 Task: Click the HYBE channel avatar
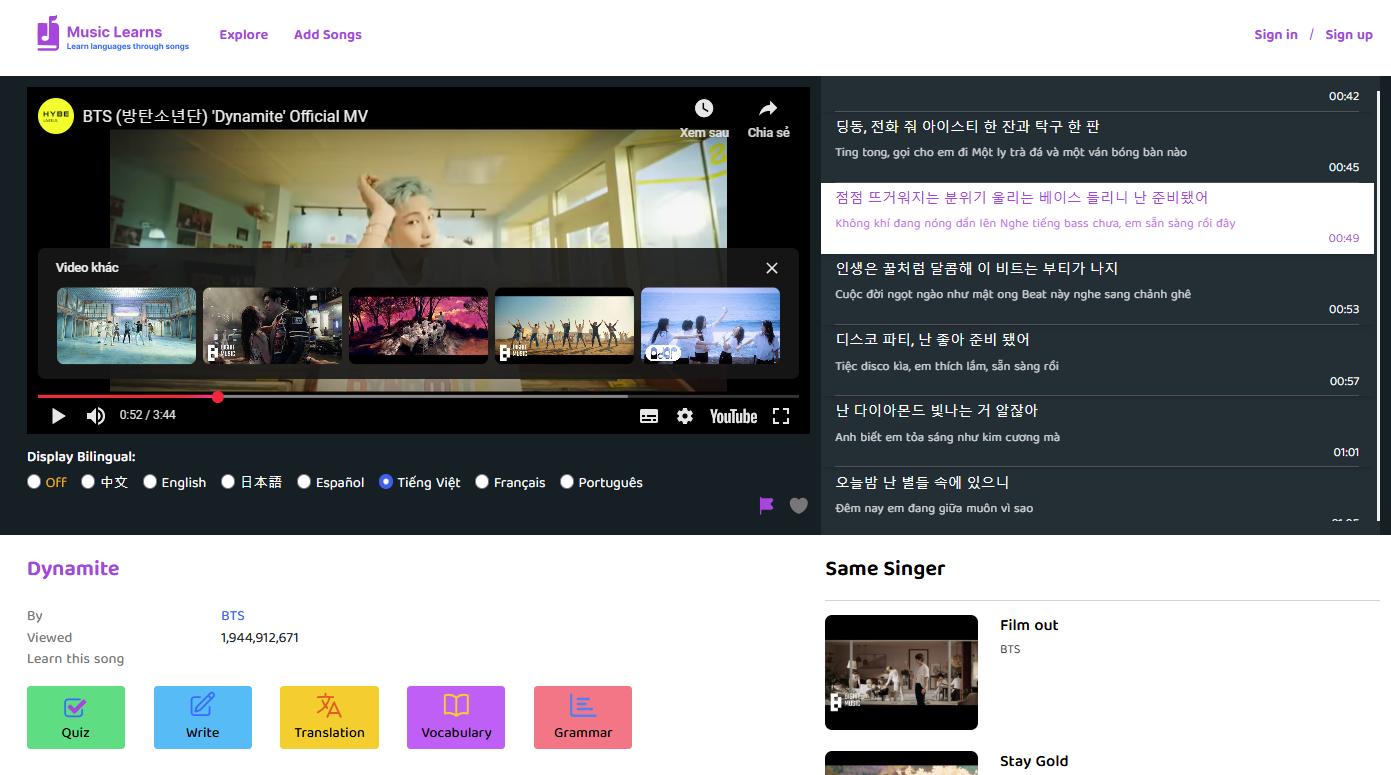coord(56,116)
